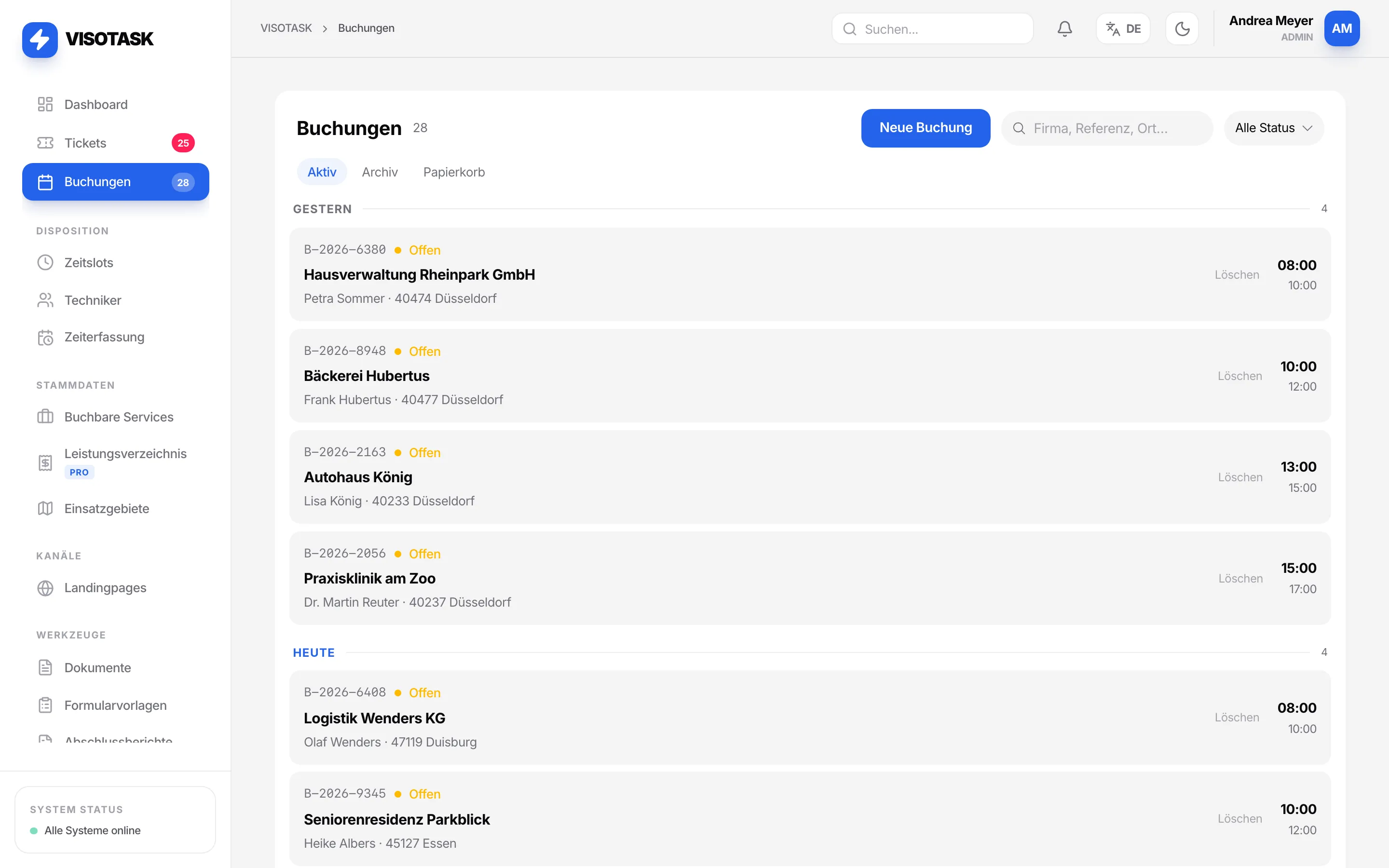Click the HEUTE group header
1389x868 pixels.
313,653
